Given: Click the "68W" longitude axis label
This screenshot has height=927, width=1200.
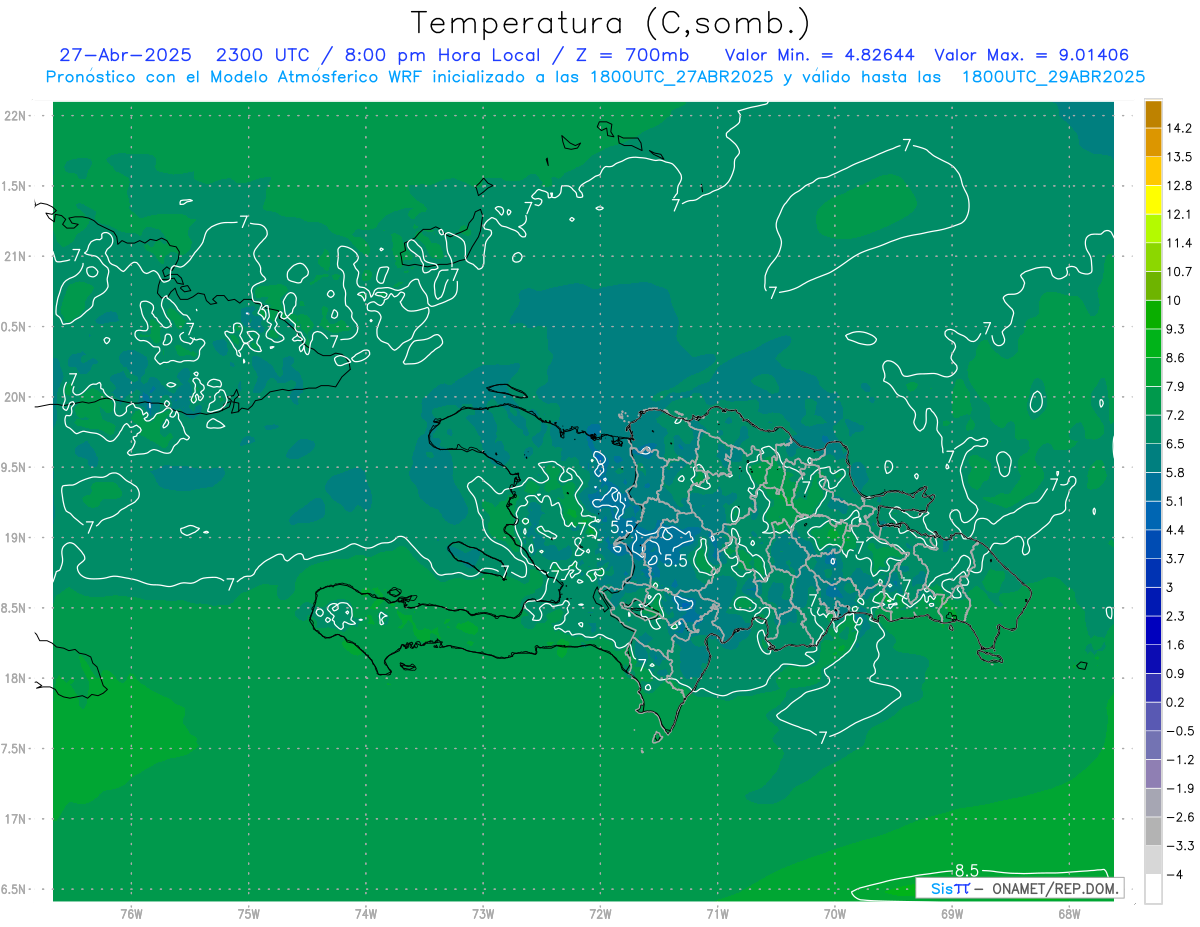Looking at the screenshot, I should tap(1069, 914).
